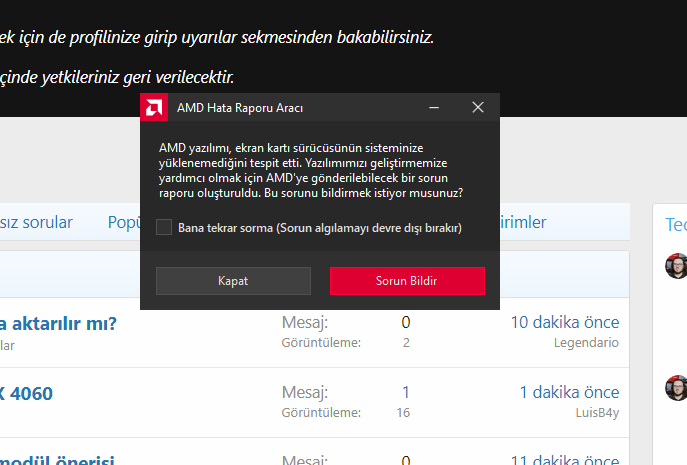Open thread titled 'a aktarılır mı?'
Screen dimensions: 687x465
pyautogui.click(x=58, y=324)
